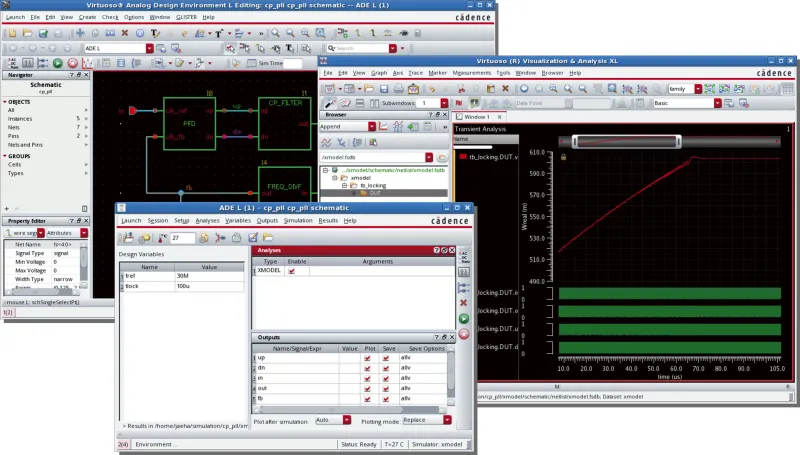
Task: Click green Netlist and Run icon in ADE L sidebar
Action: [x=463, y=319]
